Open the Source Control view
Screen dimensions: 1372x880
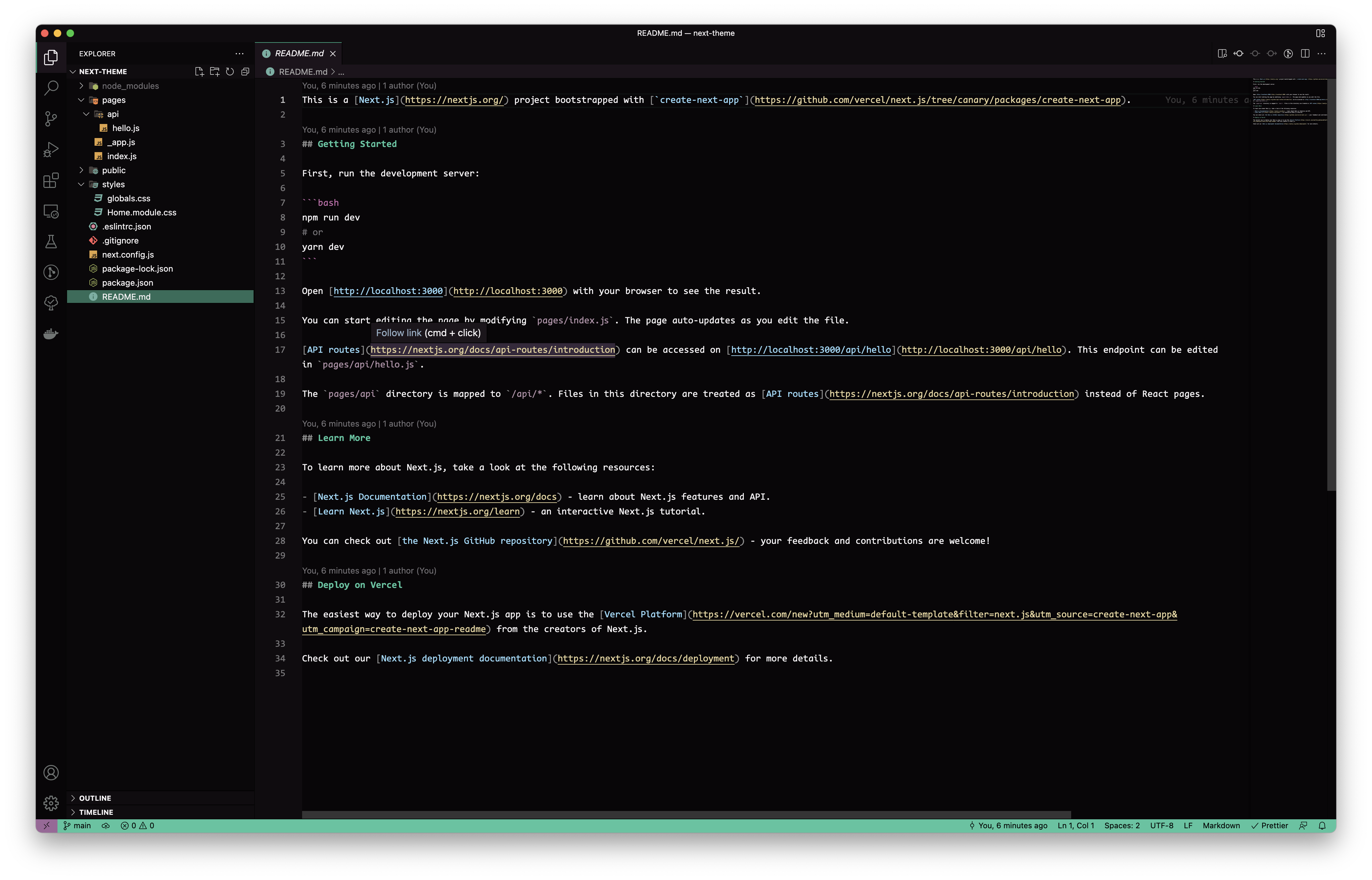(51, 119)
